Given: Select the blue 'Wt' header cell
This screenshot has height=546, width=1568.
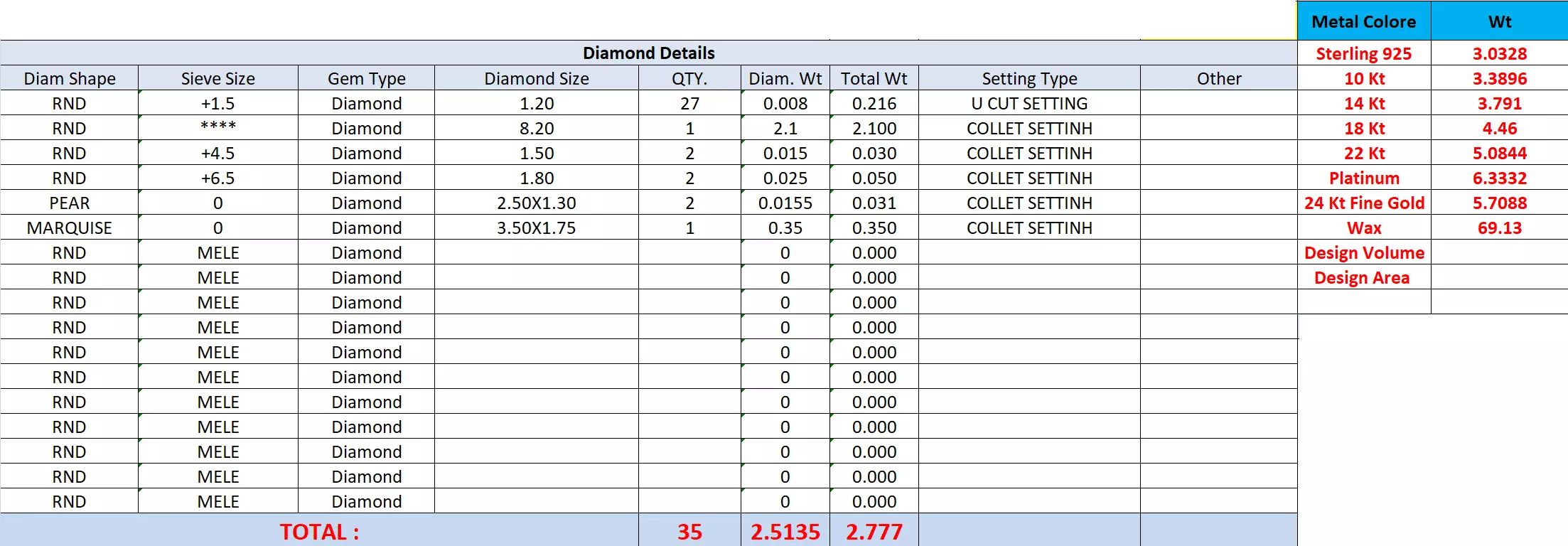Looking at the screenshot, I should click(1500, 21).
